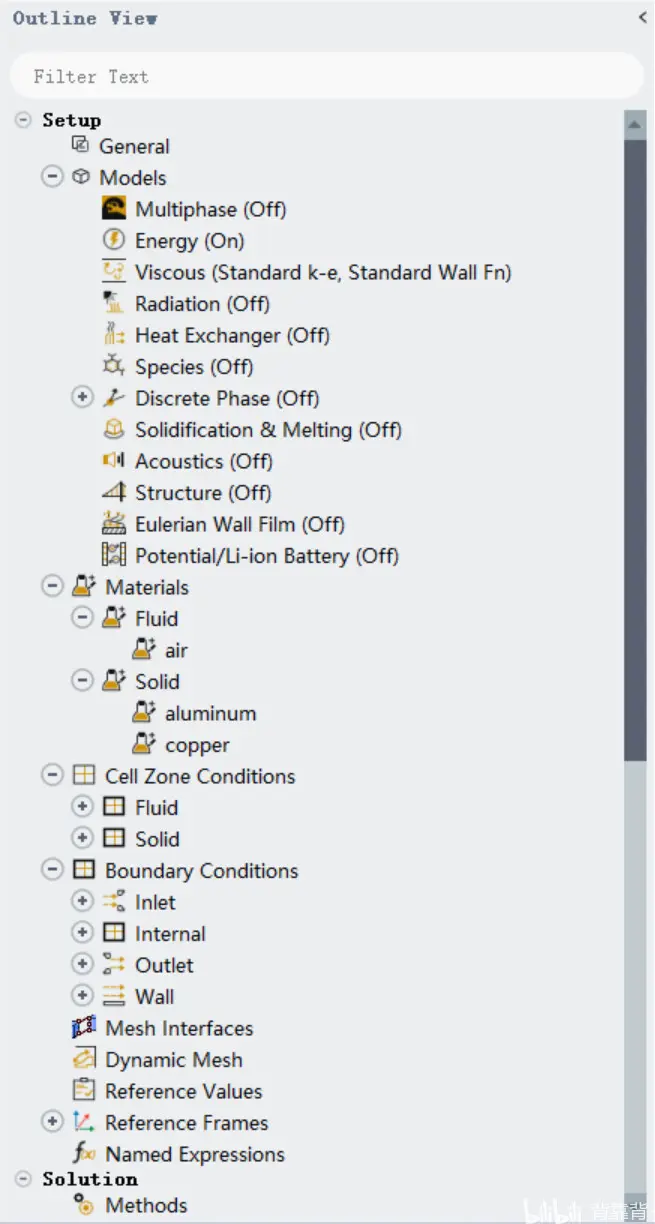Click the vertical scrollbar up arrow

634,125
